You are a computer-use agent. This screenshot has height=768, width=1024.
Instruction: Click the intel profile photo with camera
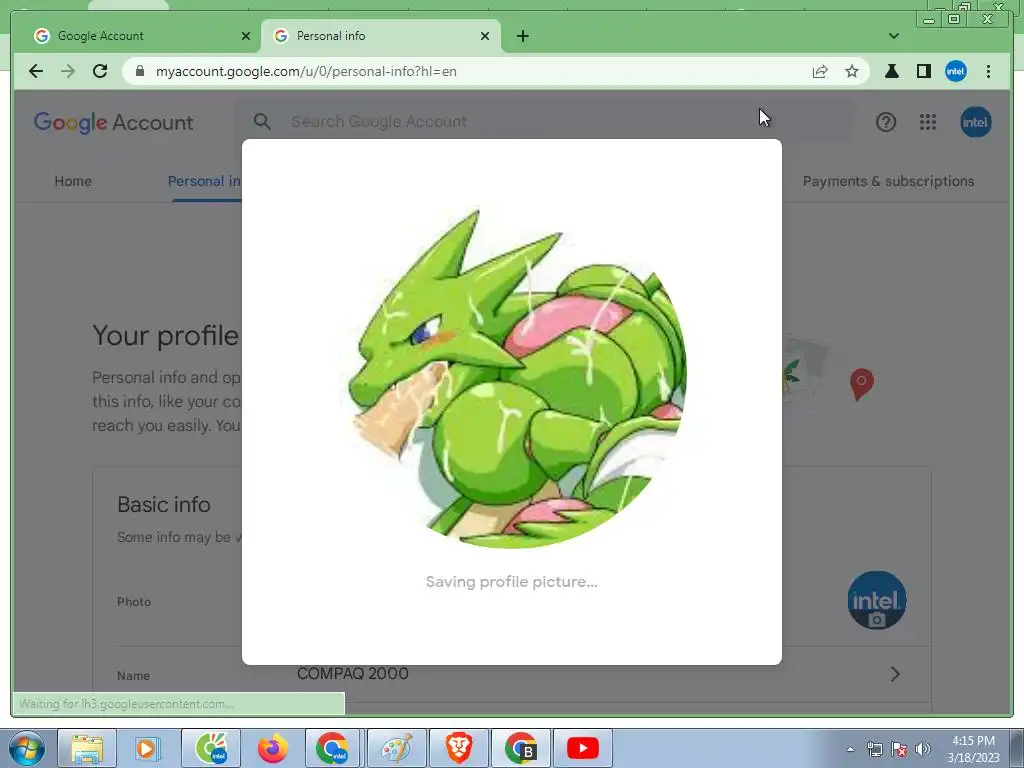876,601
